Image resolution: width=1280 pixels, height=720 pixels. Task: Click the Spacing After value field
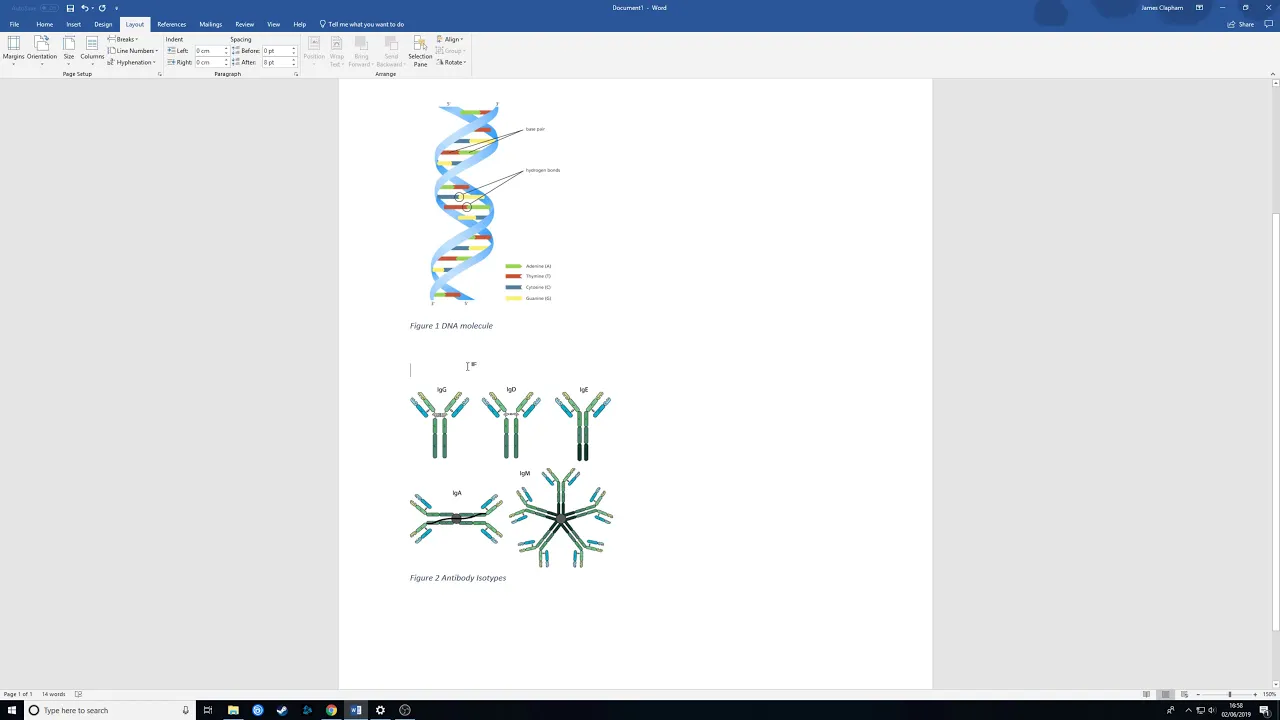pyautogui.click(x=276, y=62)
